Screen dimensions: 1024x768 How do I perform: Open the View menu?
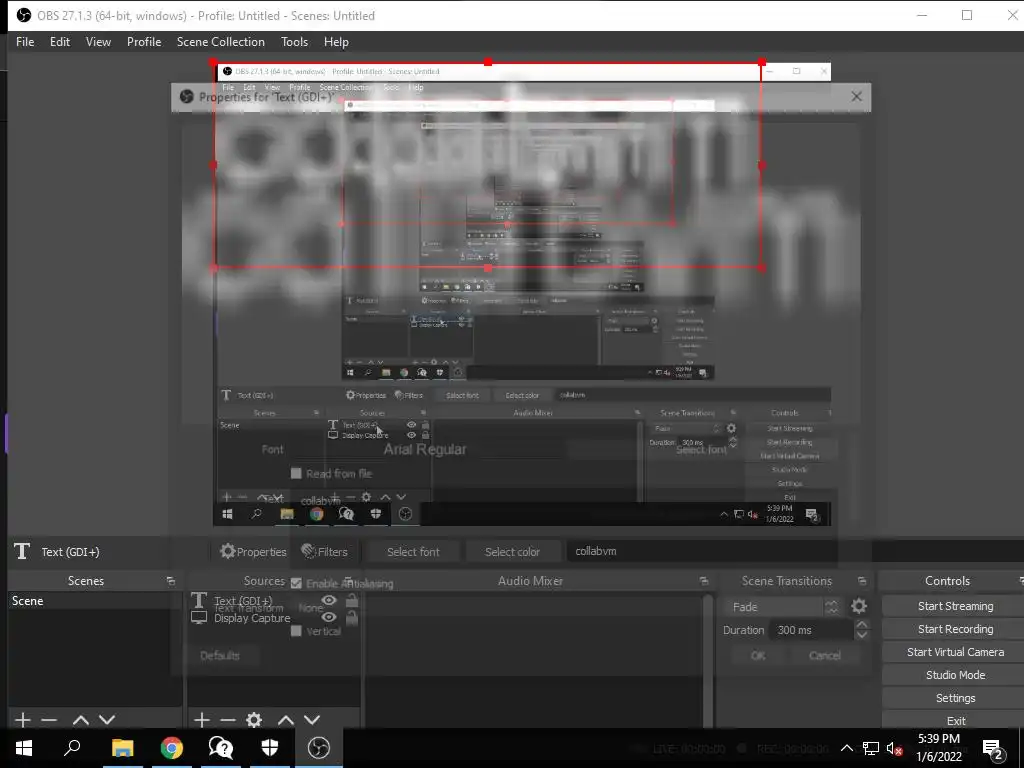[98, 42]
